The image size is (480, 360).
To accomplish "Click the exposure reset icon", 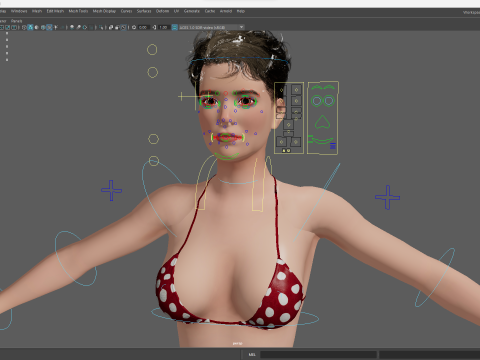I will 134,27.
